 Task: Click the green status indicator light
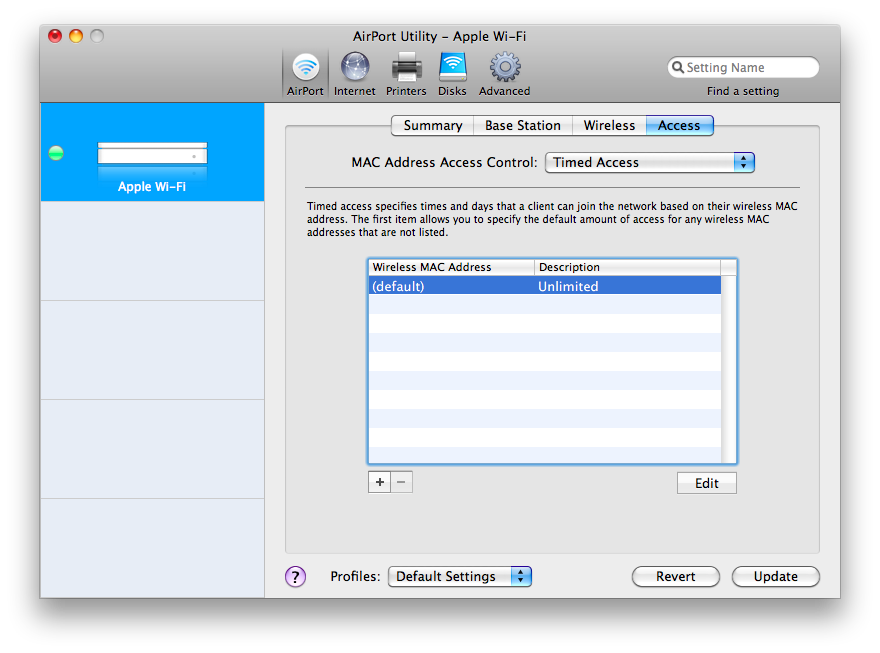(56, 153)
